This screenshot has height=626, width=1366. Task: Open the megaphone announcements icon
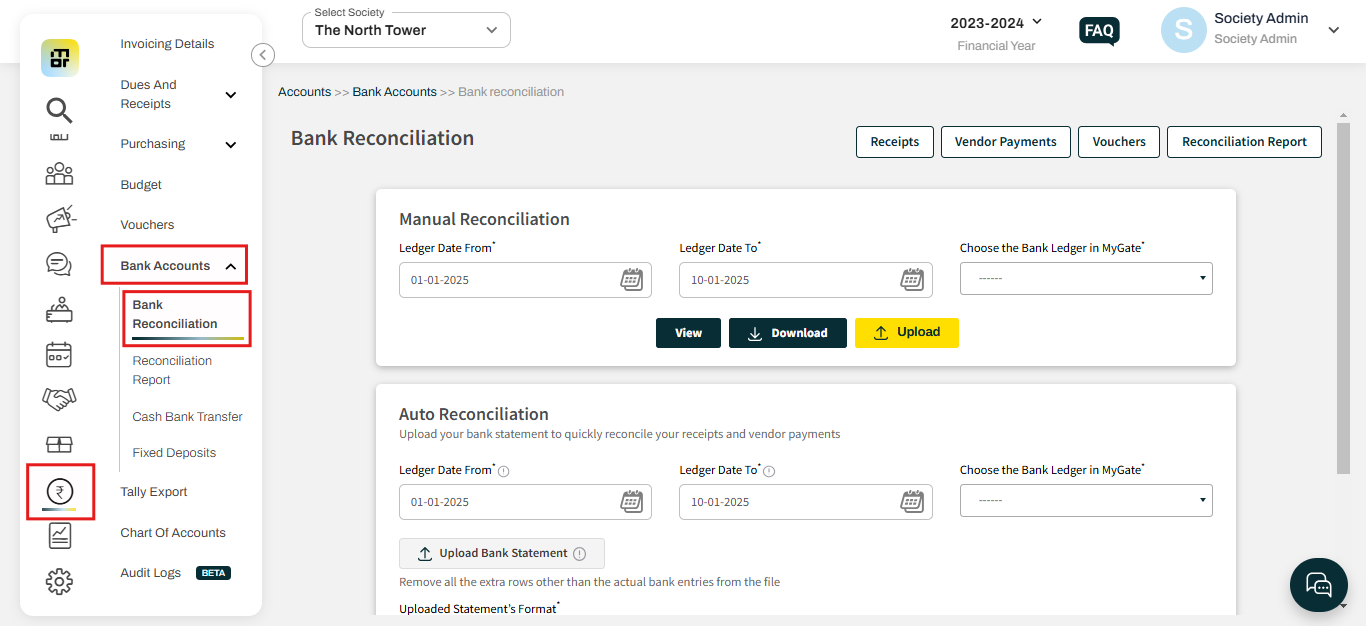coord(60,219)
